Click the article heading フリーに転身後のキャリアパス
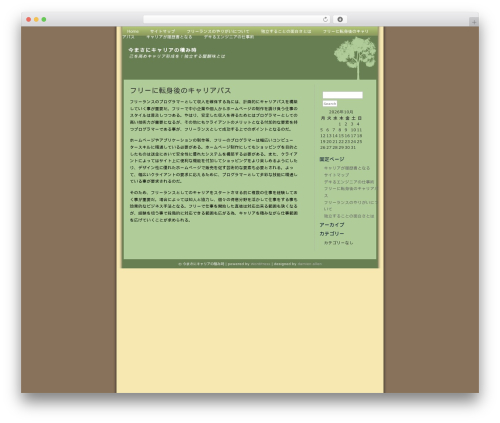 [180, 90]
